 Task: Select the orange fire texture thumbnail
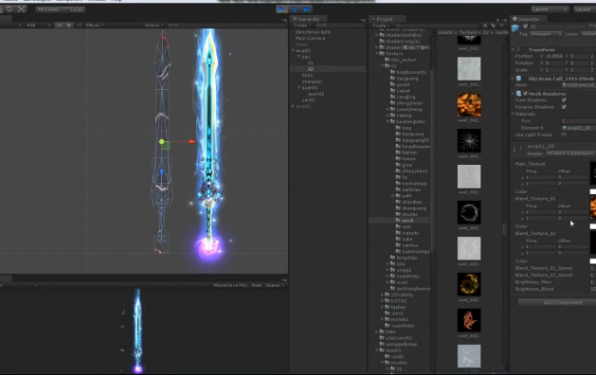[469, 104]
